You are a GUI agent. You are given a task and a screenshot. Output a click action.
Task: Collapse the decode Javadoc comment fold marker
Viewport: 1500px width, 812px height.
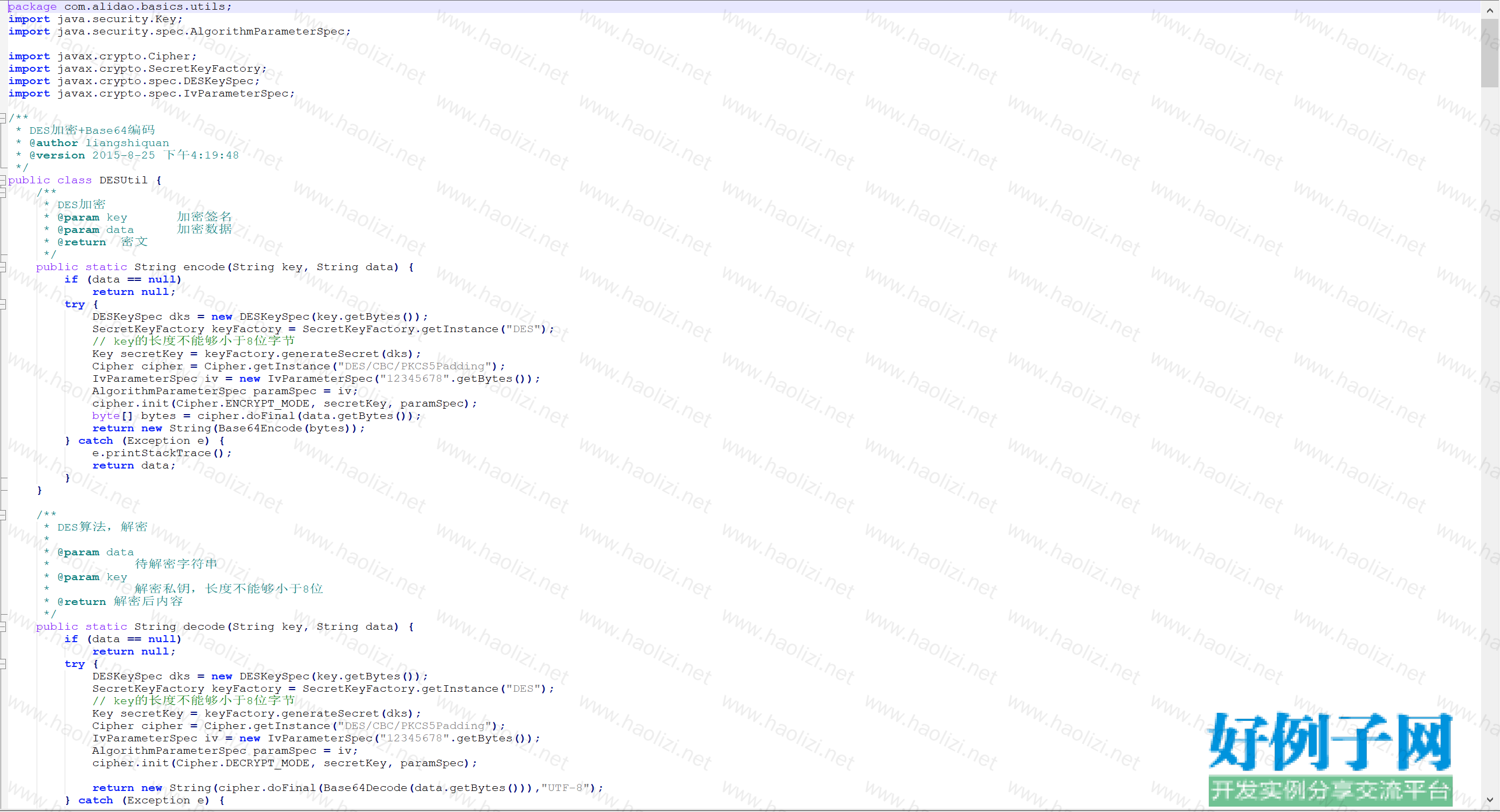click(x=3, y=515)
